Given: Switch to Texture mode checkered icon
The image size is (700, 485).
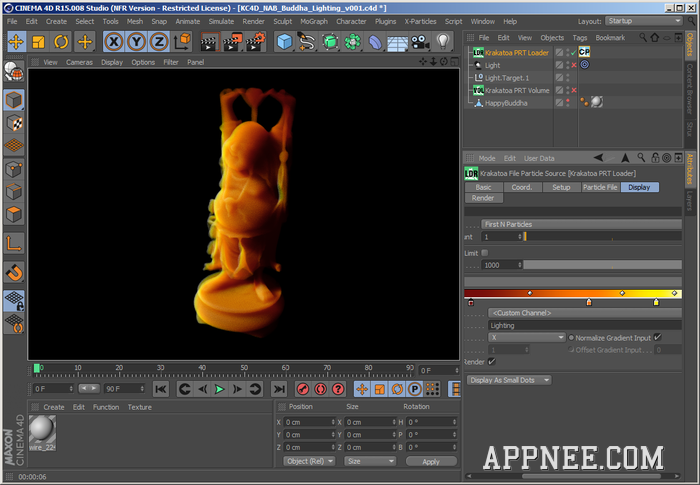Looking at the screenshot, I should (x=14, y=123).
